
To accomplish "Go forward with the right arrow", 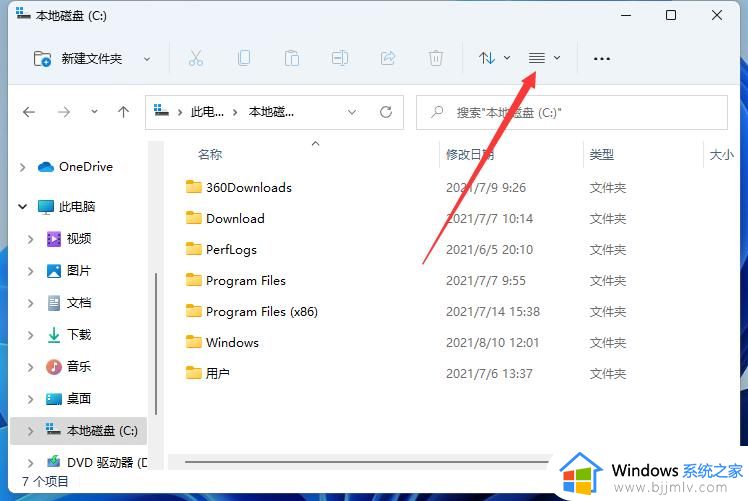I will [x=63, y=112].
